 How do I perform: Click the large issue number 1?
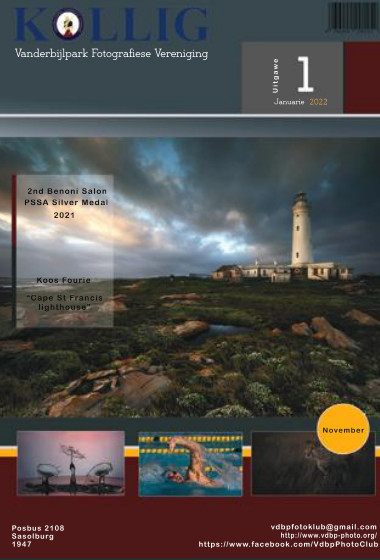306,74
